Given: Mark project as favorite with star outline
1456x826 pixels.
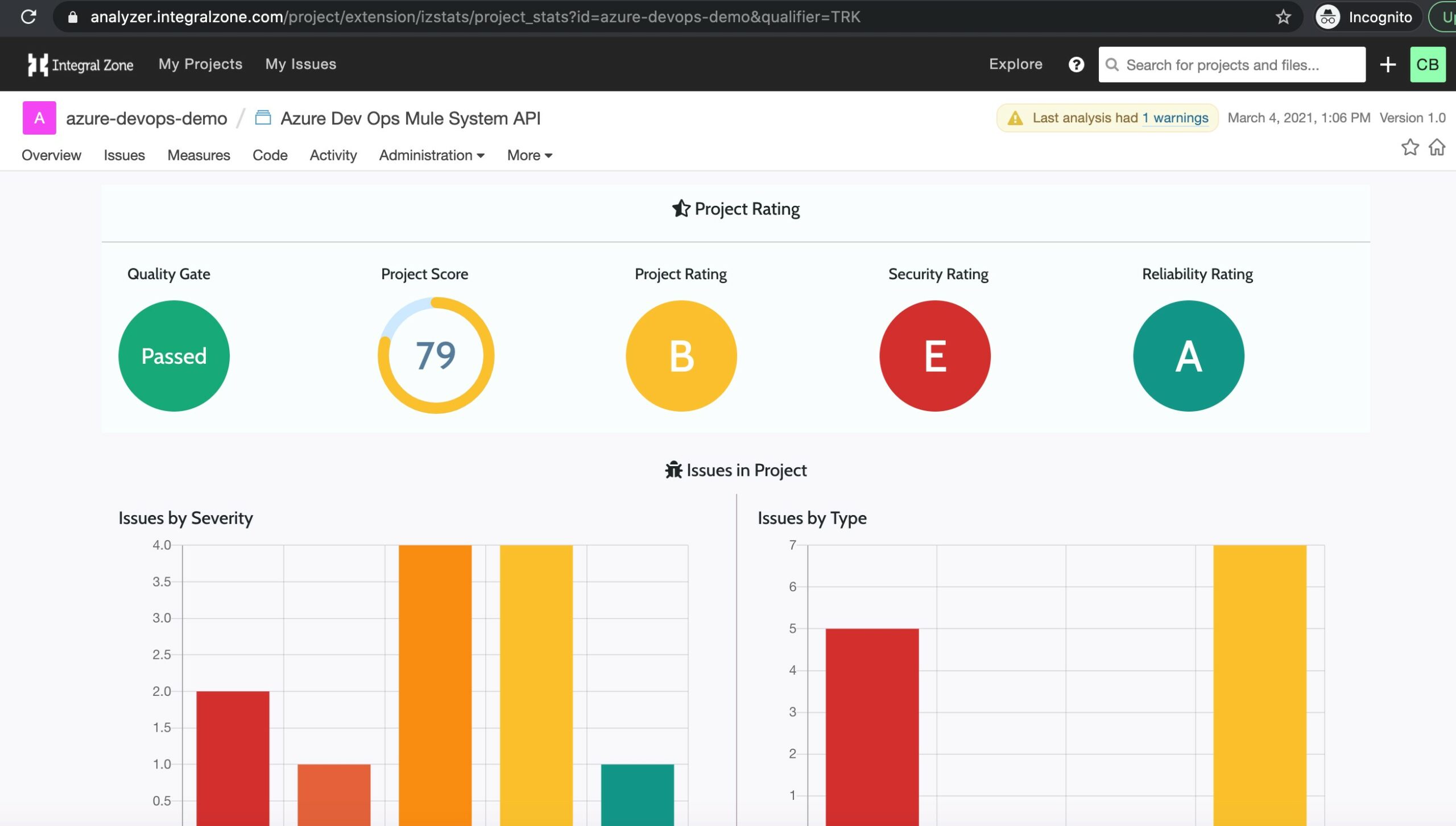Looking at the screenshot, I should click(1410, 147).
